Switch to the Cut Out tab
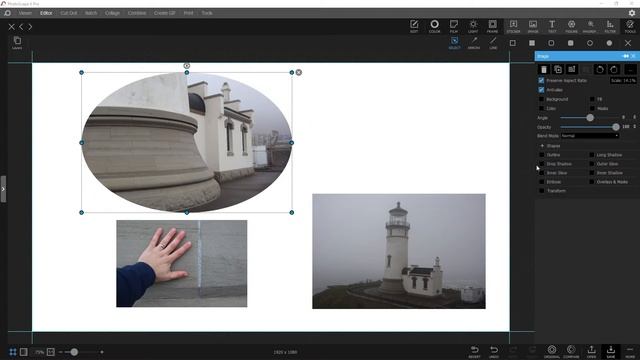Screen dimensions: 640x360 click(69, 13)
